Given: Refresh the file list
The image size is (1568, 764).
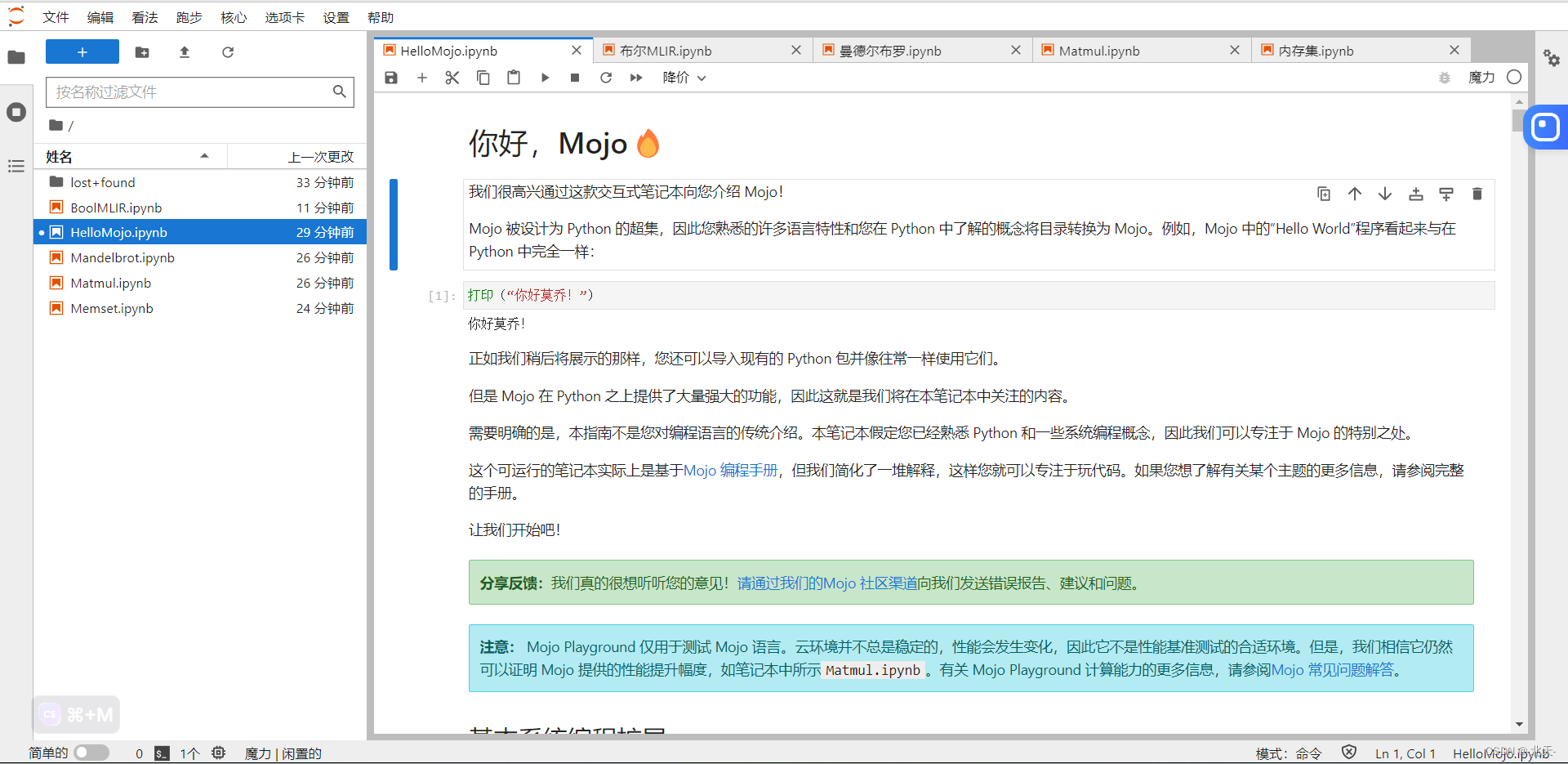Looking at the screenshot, I should point(228,52).
